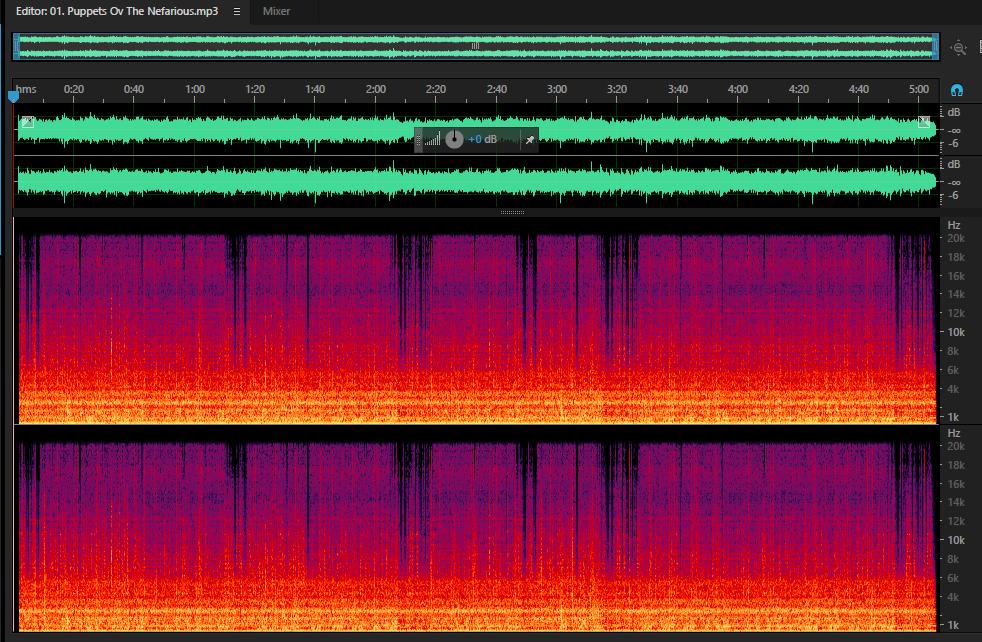Click the bottom spectrogram Hz scale label

tap(954, 433)
